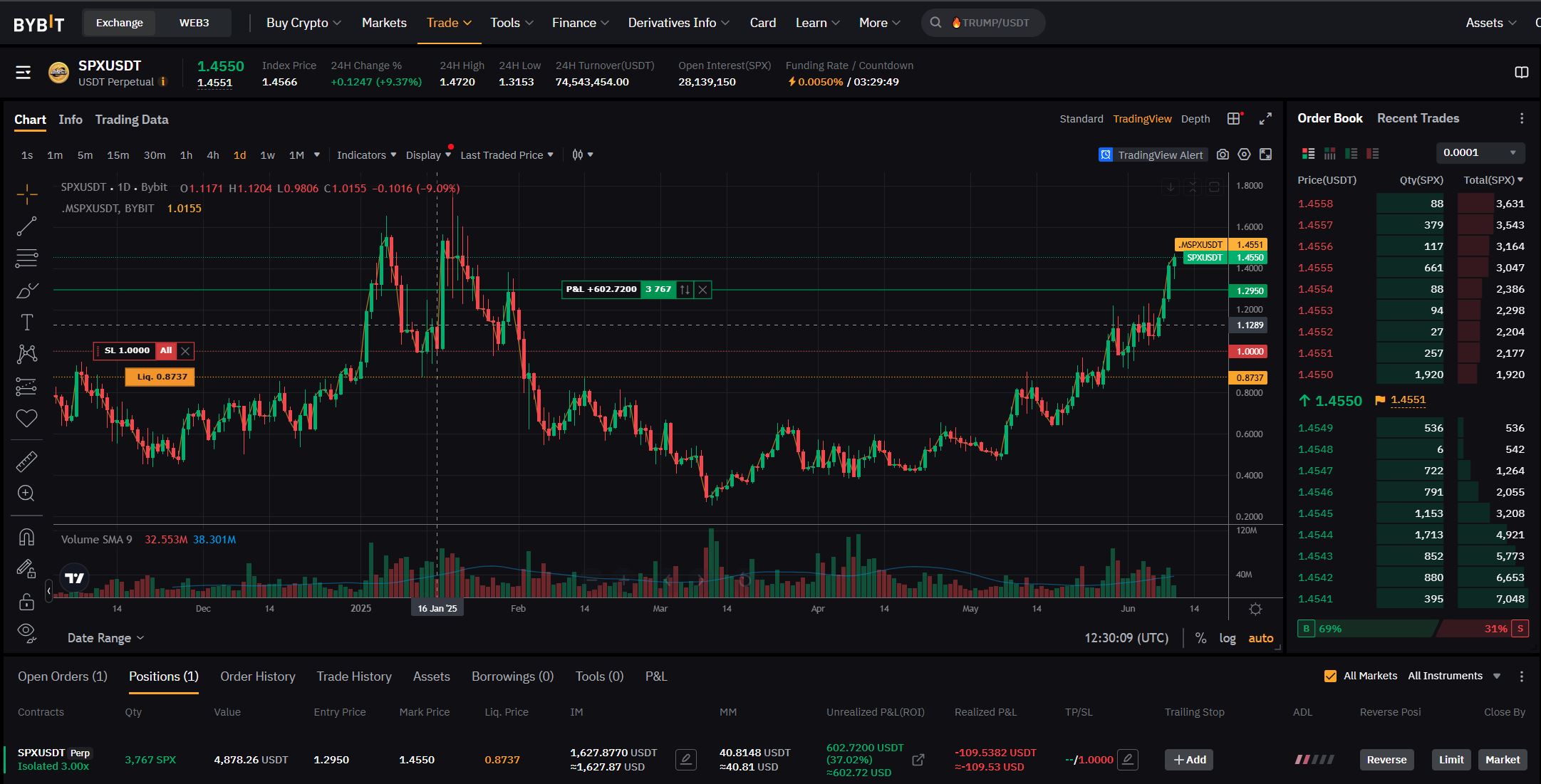
Task: Toggle the magnet snapping mode
Action: [x=26, y=537]
